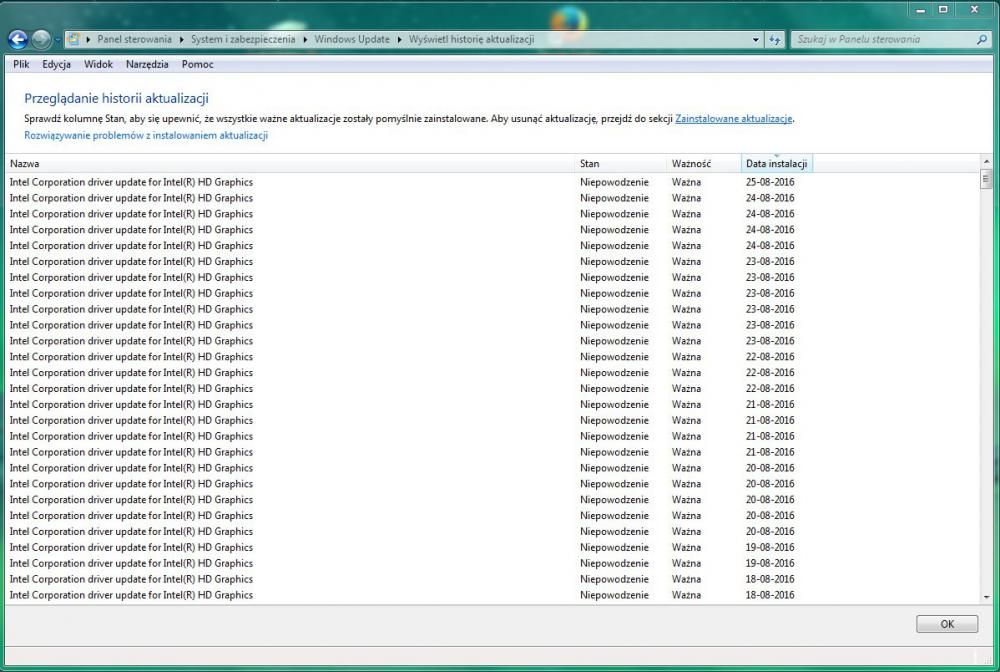Screen dimensions: 1000x672
Task: Refresh the address bar location
Action: 774,40
